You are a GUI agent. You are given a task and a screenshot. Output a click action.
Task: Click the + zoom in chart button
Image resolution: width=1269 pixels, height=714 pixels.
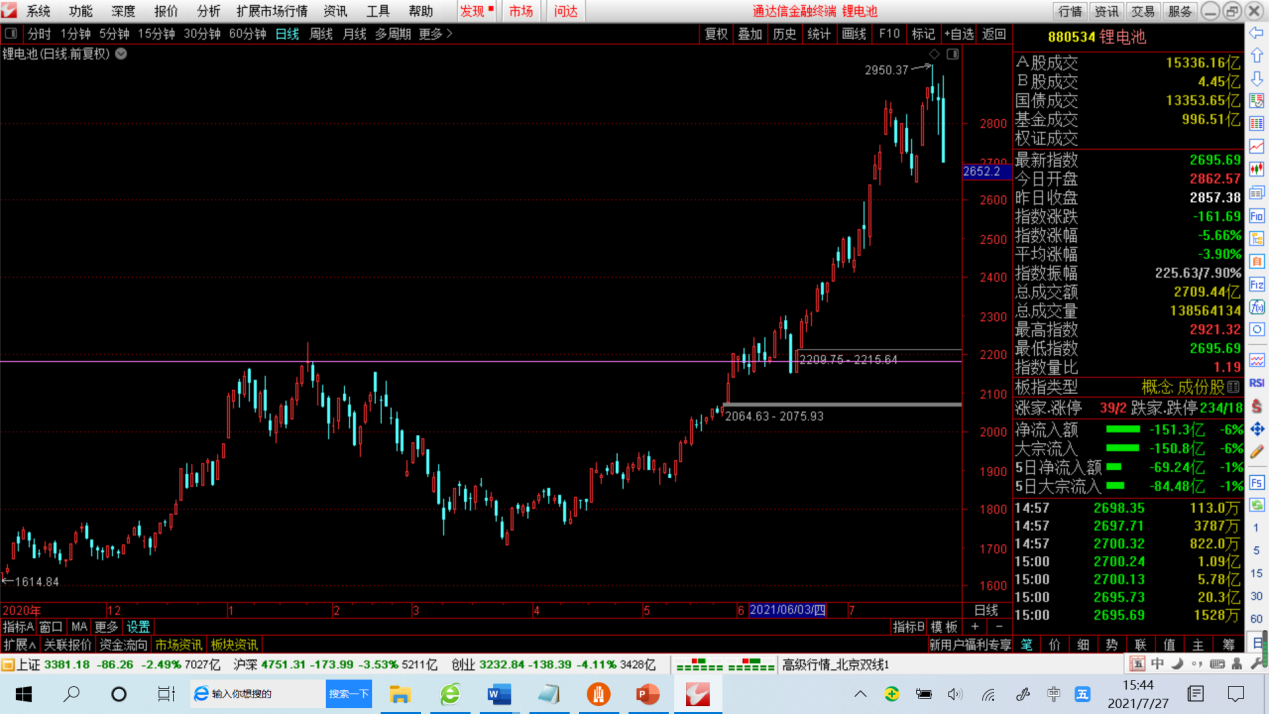coord(975,627)
